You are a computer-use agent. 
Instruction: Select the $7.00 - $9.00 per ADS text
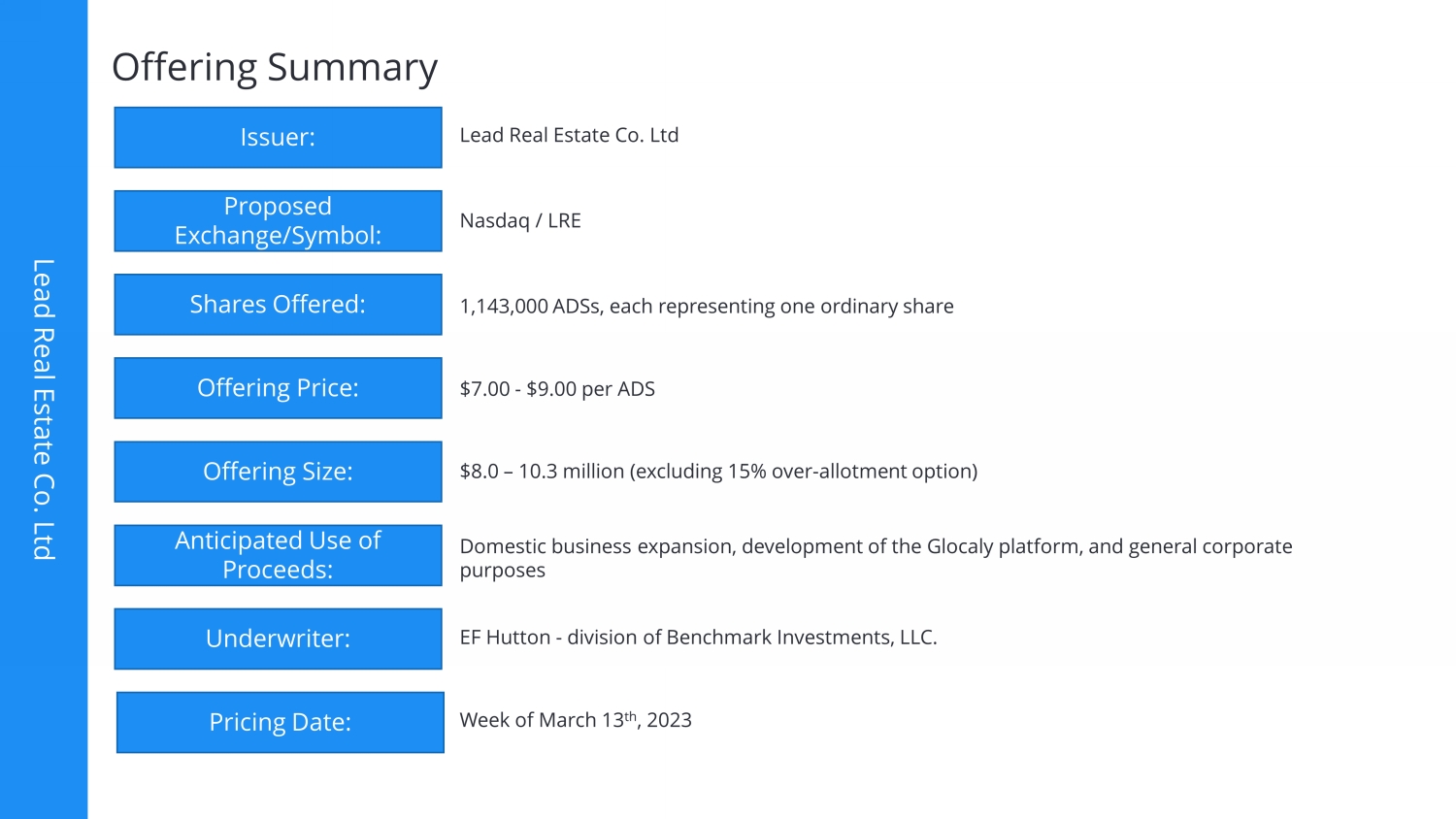click(557, 389)
